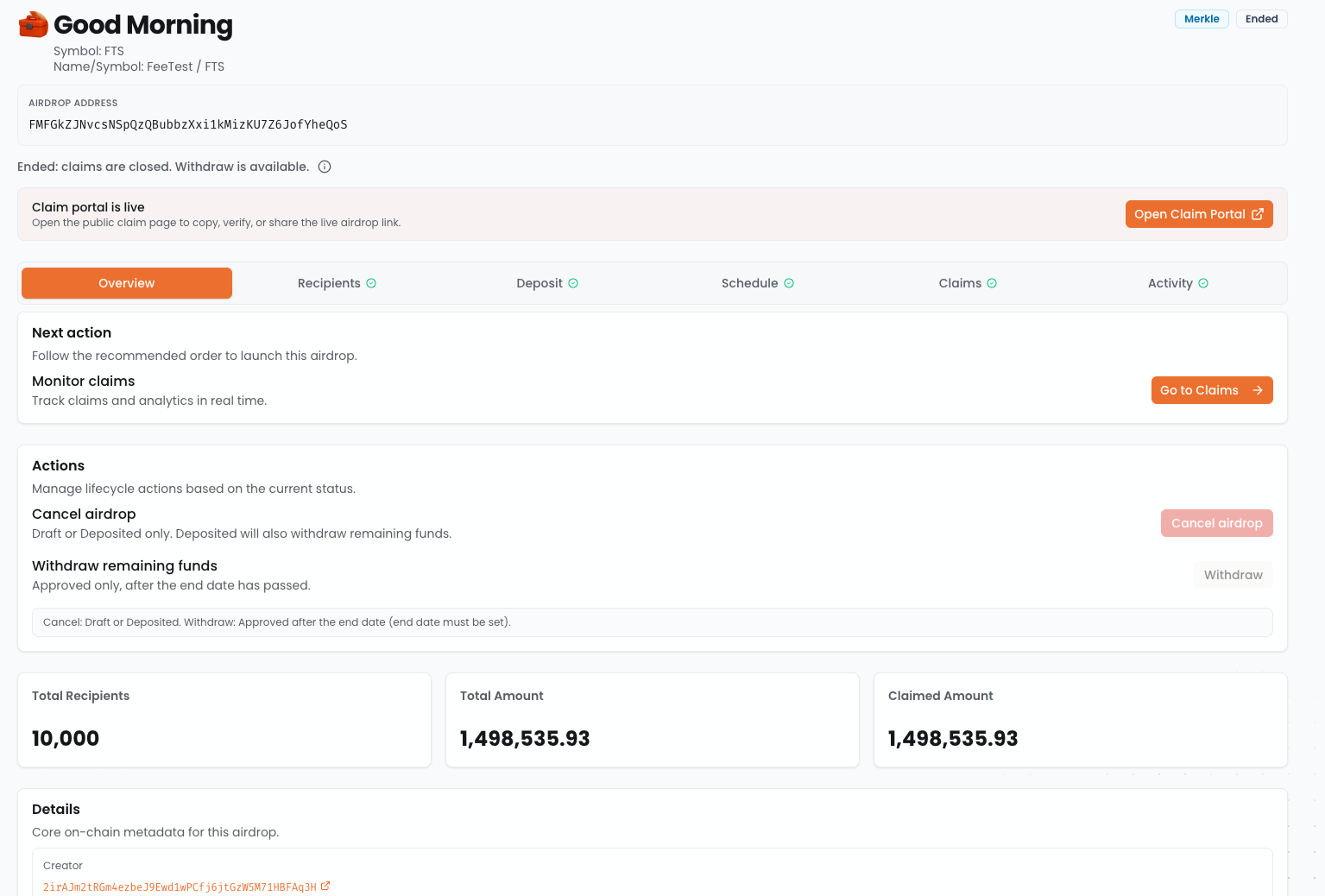Click the Ended status badge
1325x896 pixels.
(x=1261, y=19)
